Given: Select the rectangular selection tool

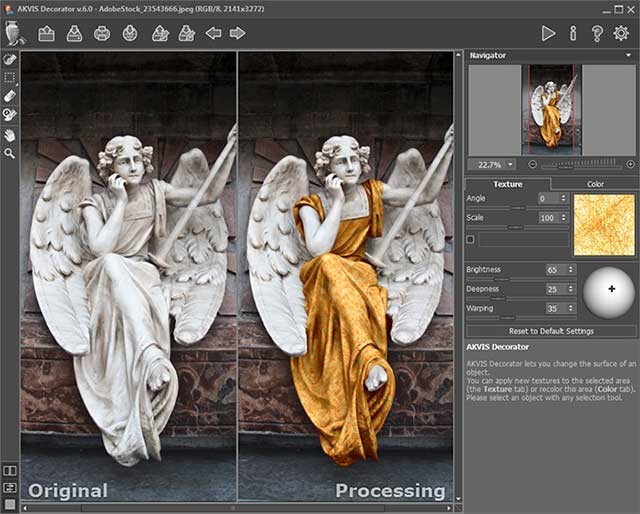Looking at the screenshot, I should pyautogui.click(x=10, y=77).
